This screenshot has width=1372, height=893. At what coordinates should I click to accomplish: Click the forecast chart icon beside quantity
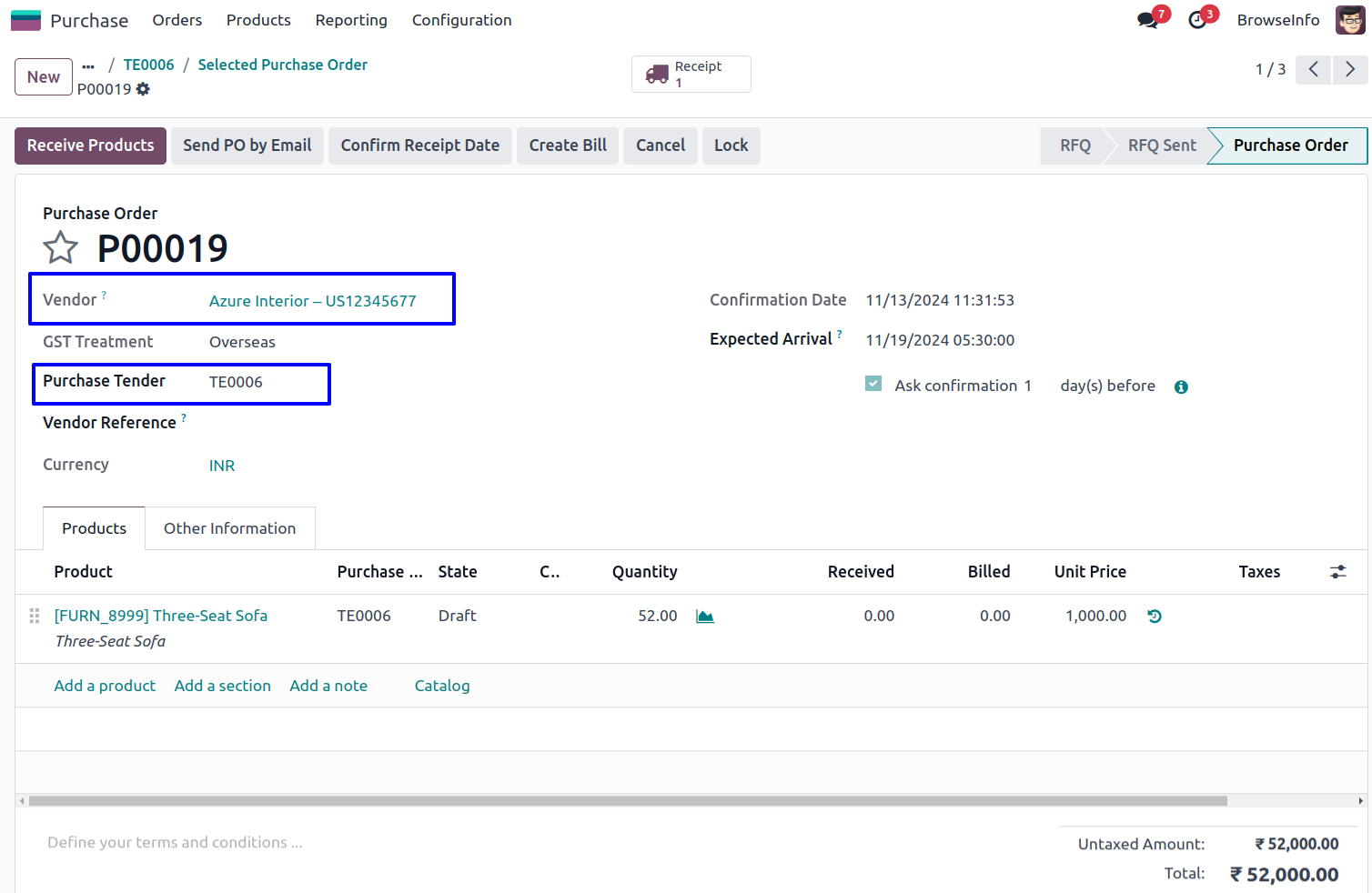[705, 617]
